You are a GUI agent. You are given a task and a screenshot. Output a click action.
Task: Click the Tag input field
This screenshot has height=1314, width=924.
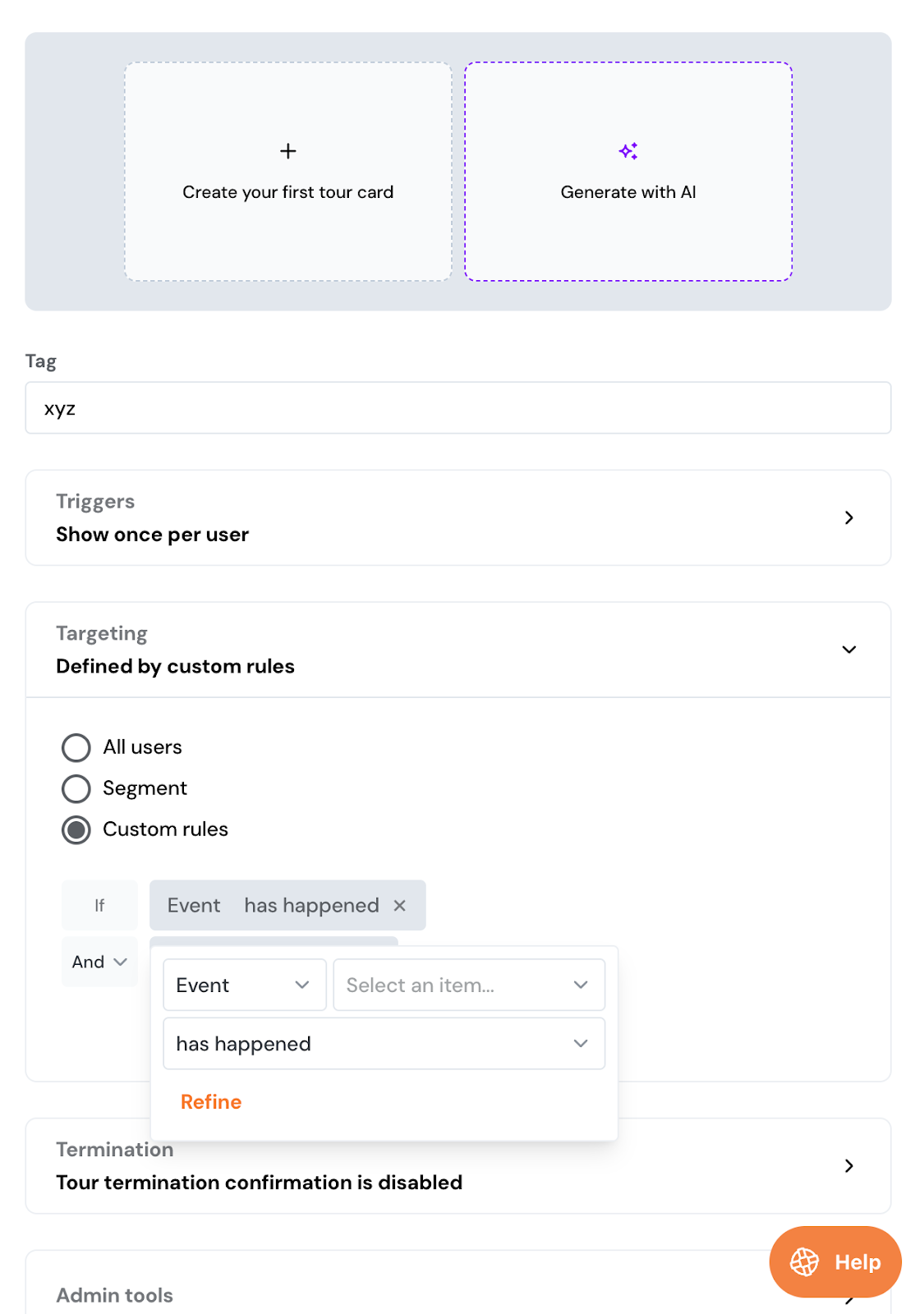pyautogui.click(x=457, y=408)
